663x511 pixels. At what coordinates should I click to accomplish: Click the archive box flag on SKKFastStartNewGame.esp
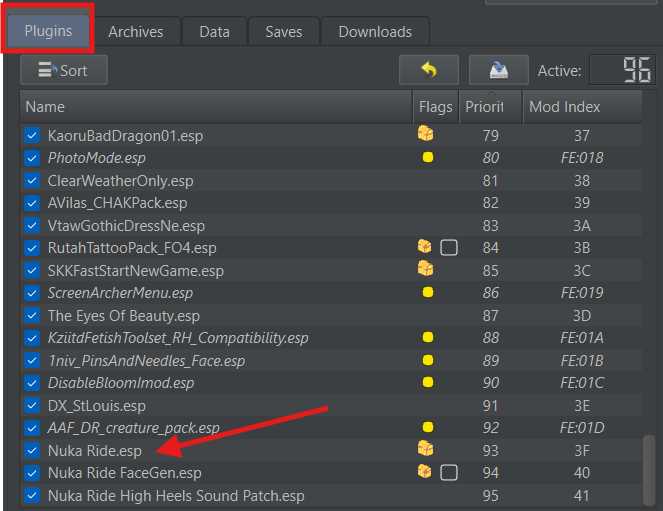coord(425,268)
